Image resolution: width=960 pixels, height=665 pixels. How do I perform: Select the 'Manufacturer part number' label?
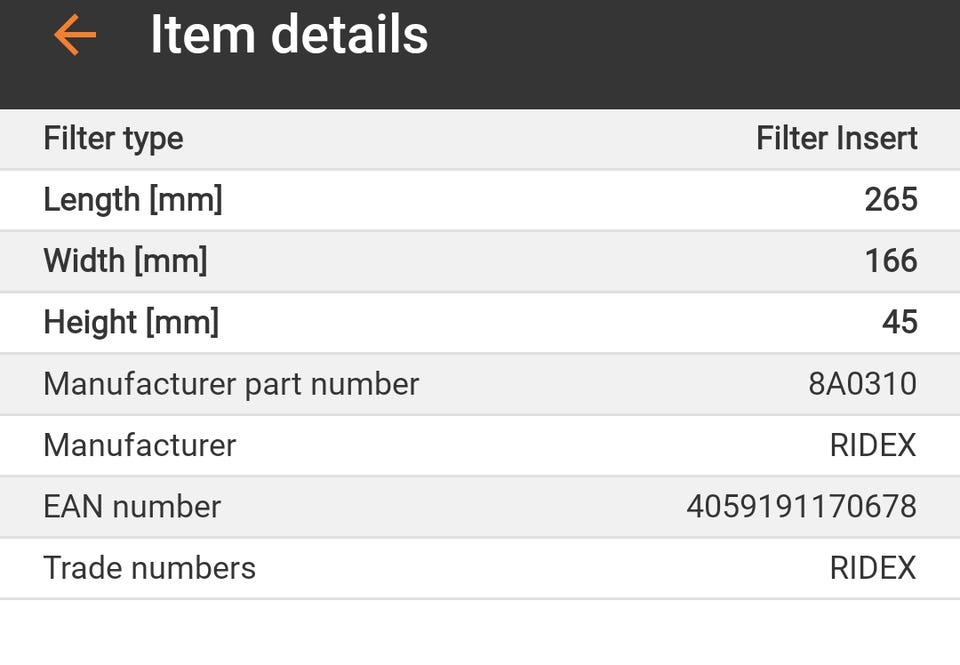coord(231,384)
